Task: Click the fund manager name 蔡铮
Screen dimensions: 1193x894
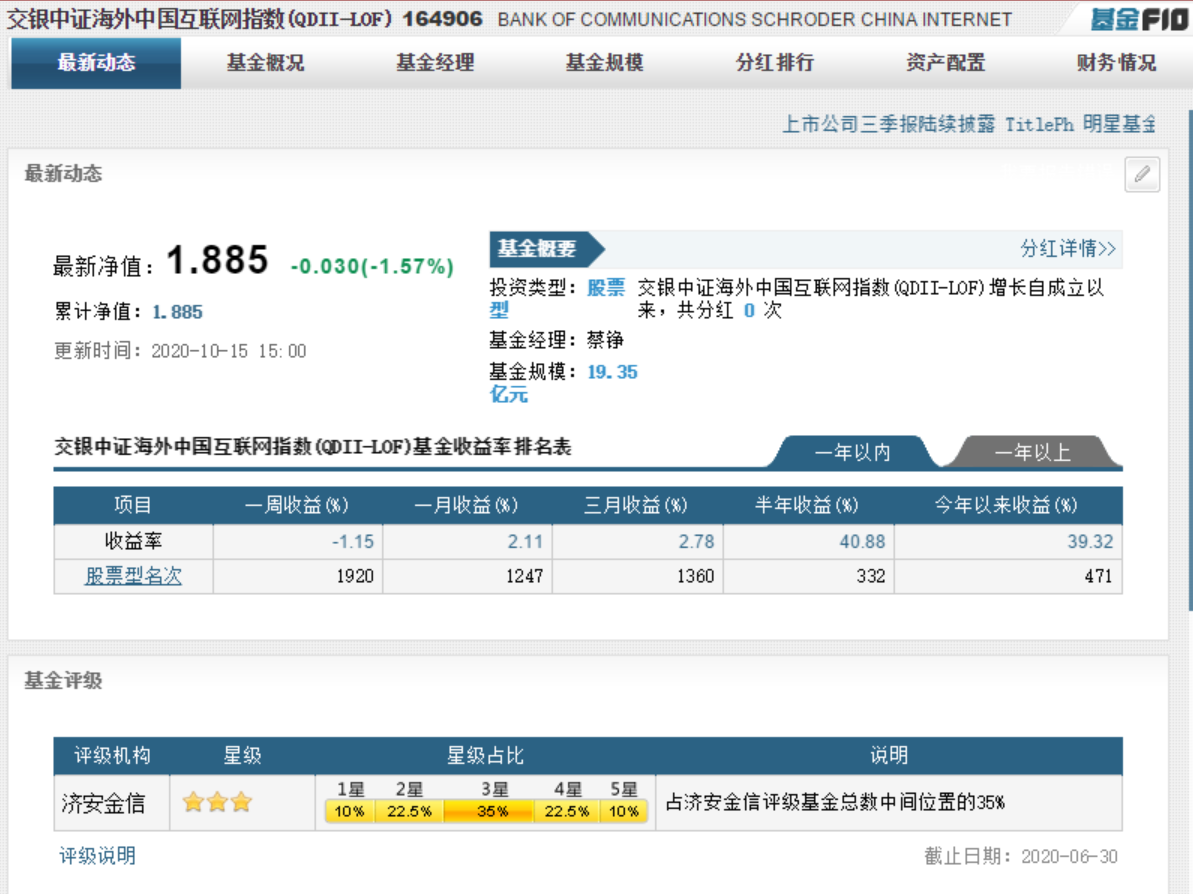Action: (x=606, y=340)
